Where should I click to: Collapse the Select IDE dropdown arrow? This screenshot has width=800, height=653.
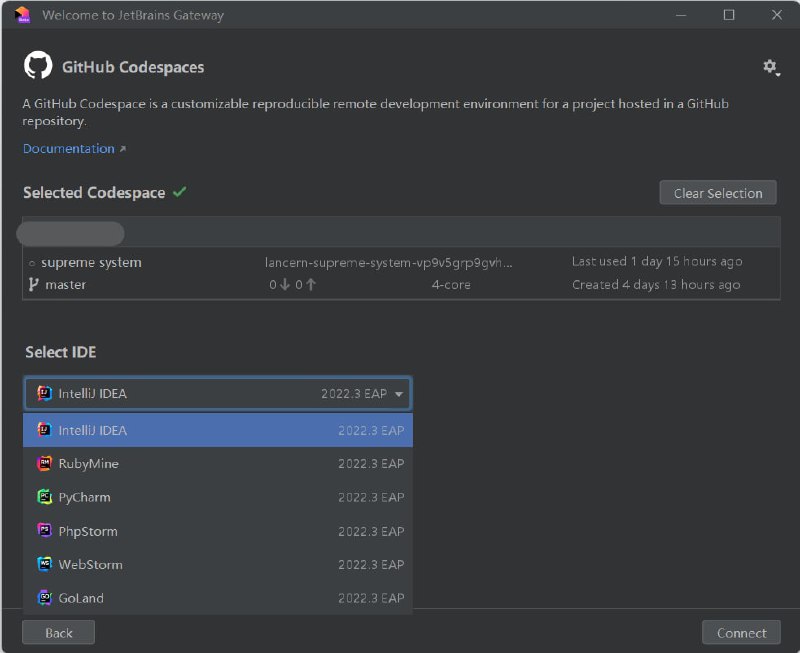(399, 394)
